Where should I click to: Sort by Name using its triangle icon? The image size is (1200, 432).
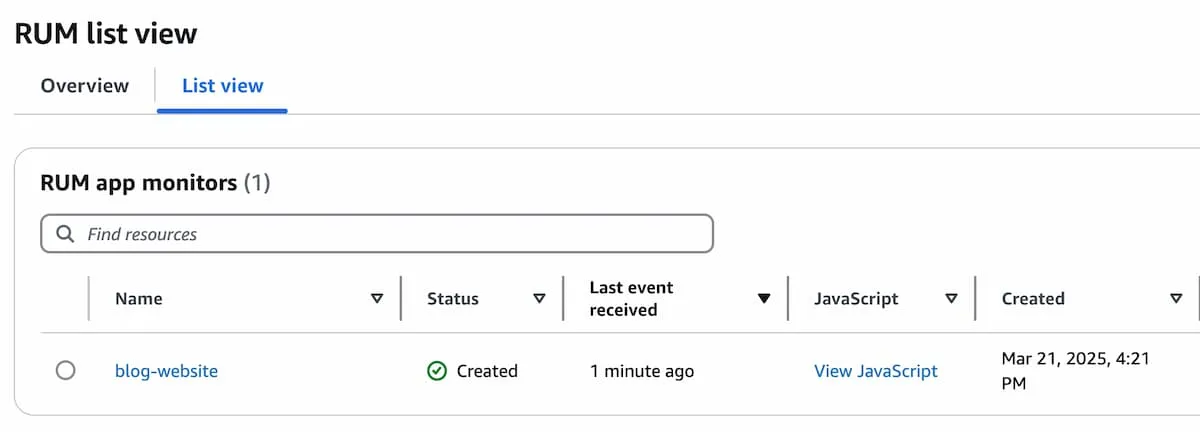tap(377, 299)
